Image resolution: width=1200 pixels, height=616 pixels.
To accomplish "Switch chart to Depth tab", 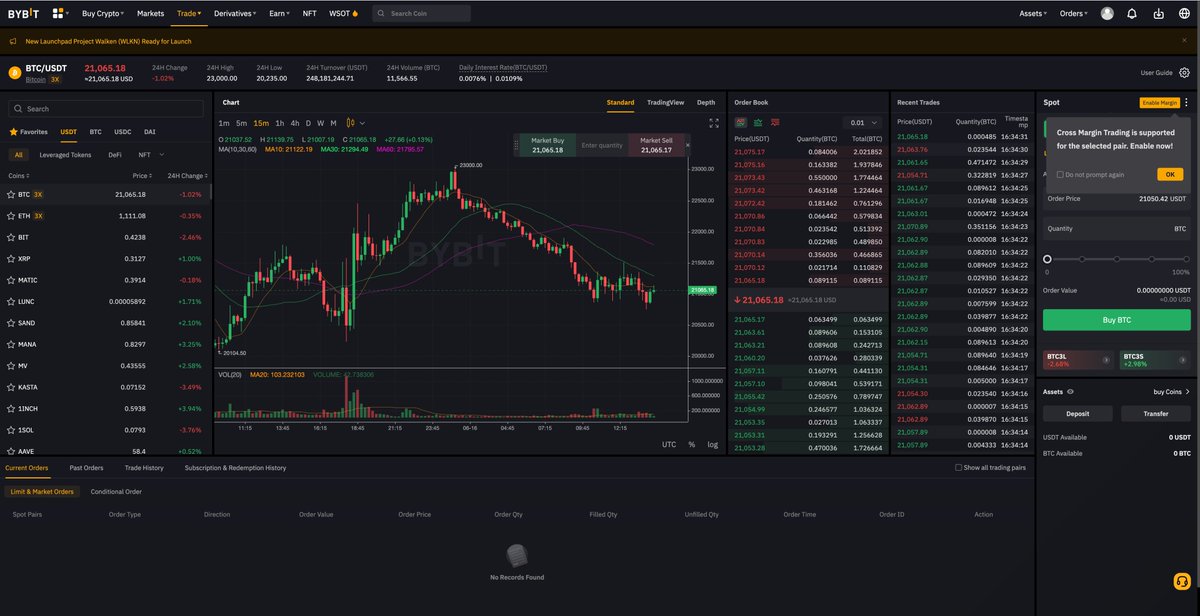I will click(x=706, y=102).
